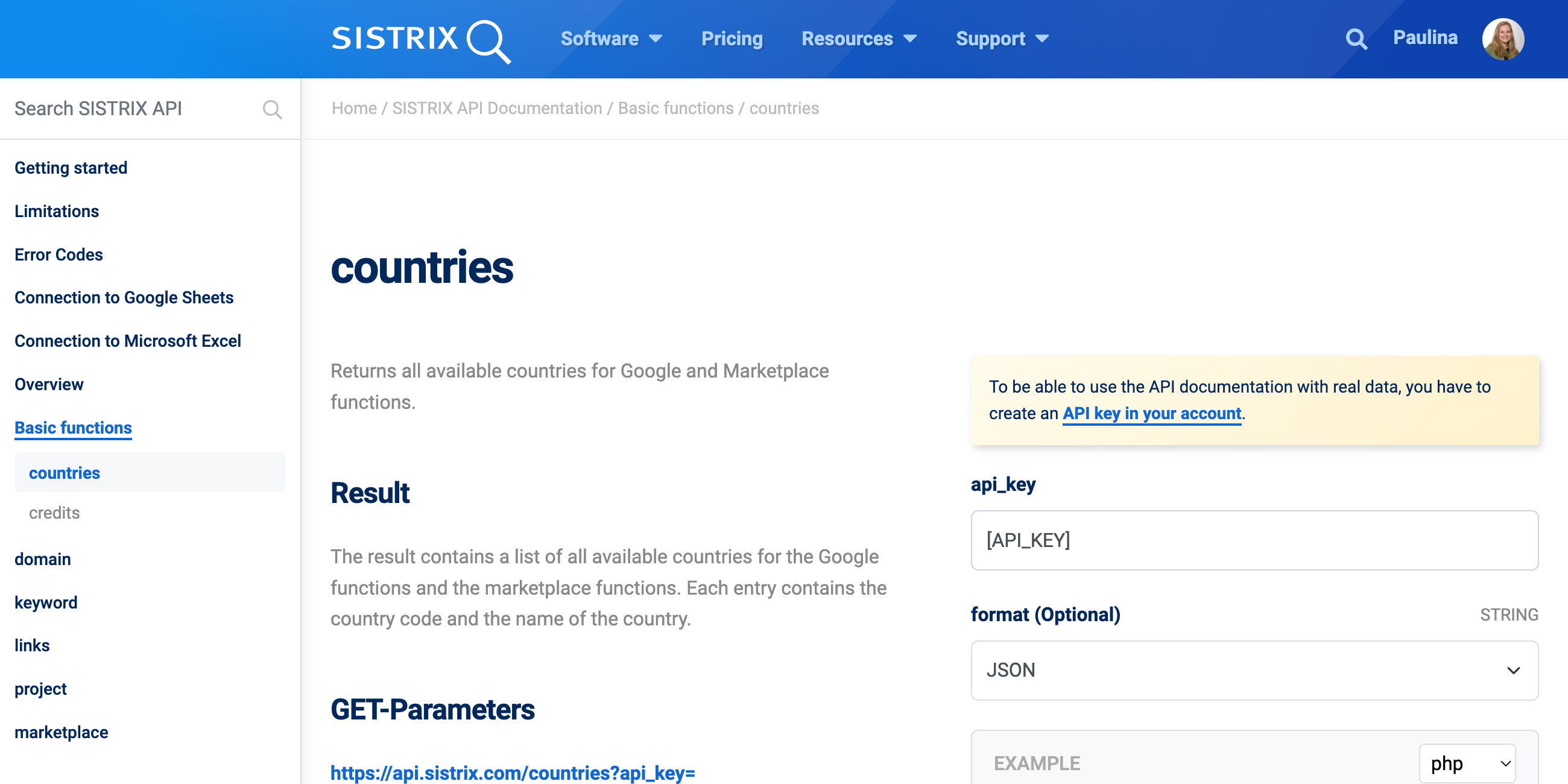Screen dimensions: 1568x784
Task: Open Connection to Google Sheets page
Action: click(124, 298)
